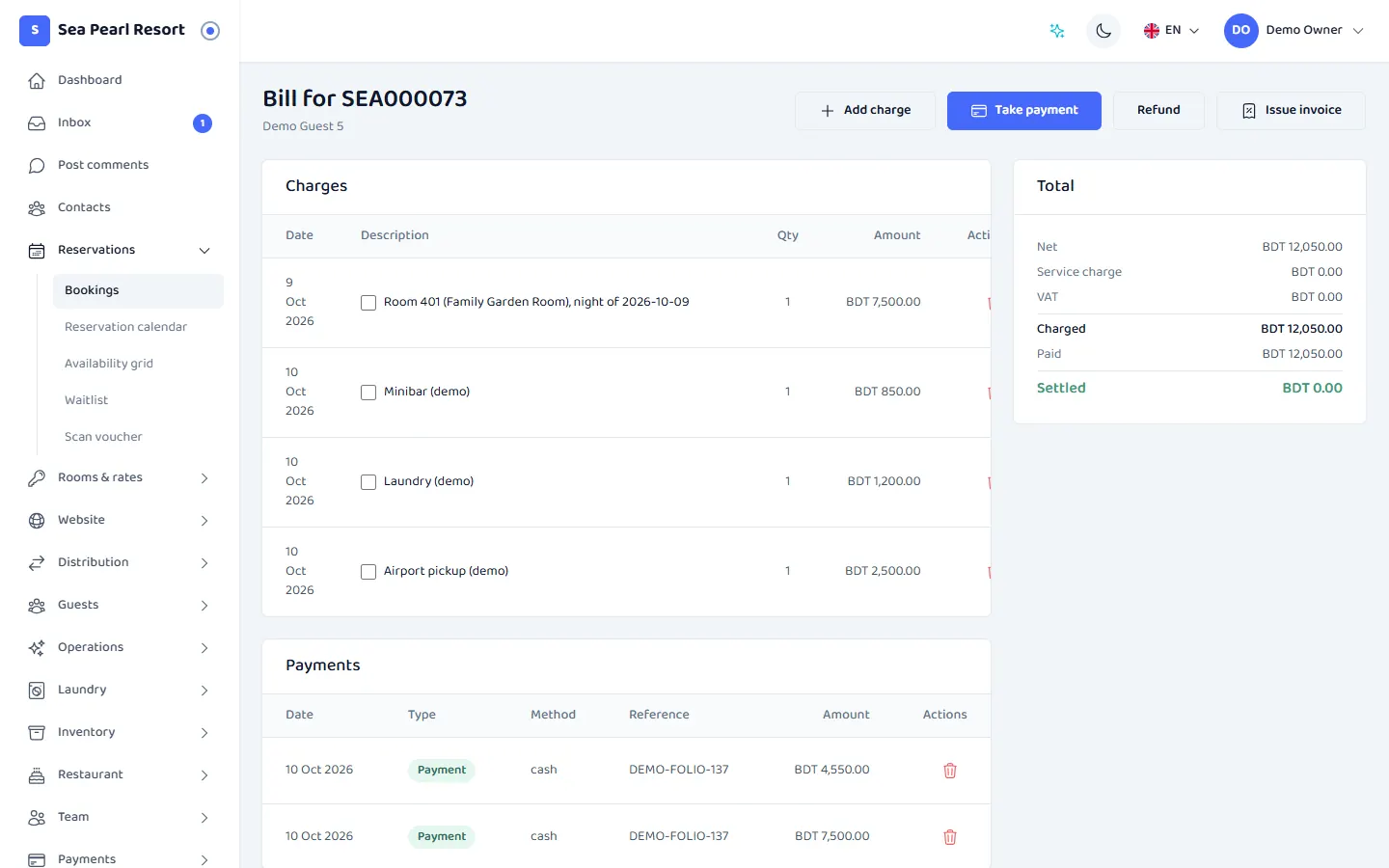Open the EN language dropdown
The height and width of the screenshot is (868, 1389).
pos(1171,31)
